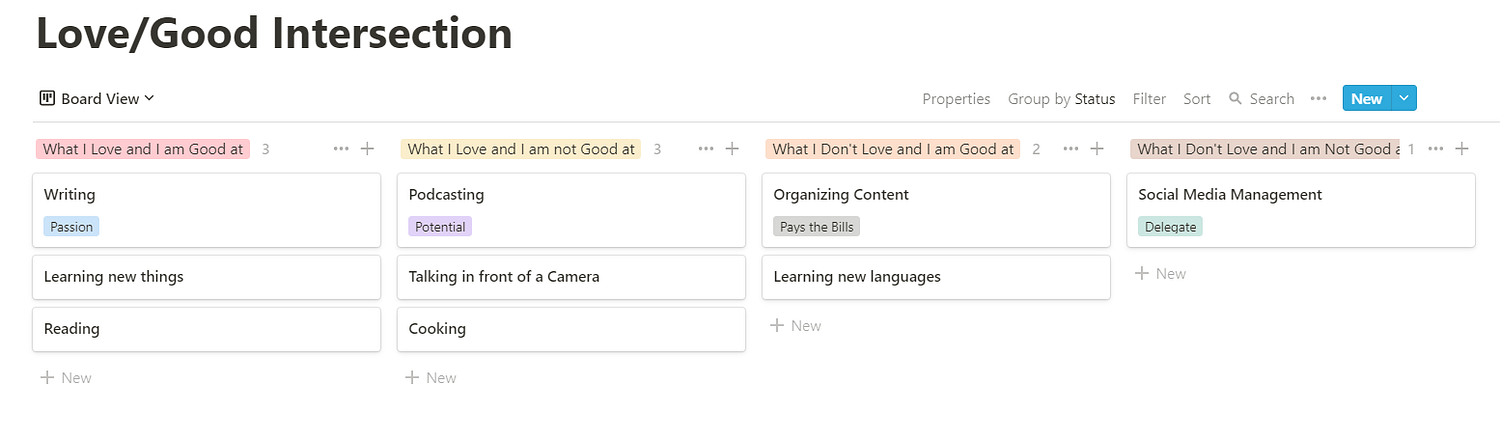Open the Sort options
Viewport: 1500px width, 436px height.
[x=1197, y=99]
